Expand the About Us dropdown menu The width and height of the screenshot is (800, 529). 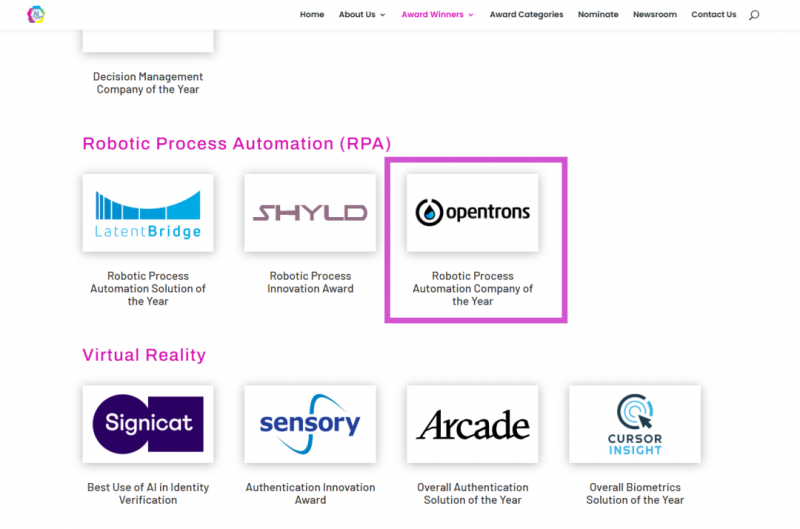pyautogui.click(x=361, y=15)
